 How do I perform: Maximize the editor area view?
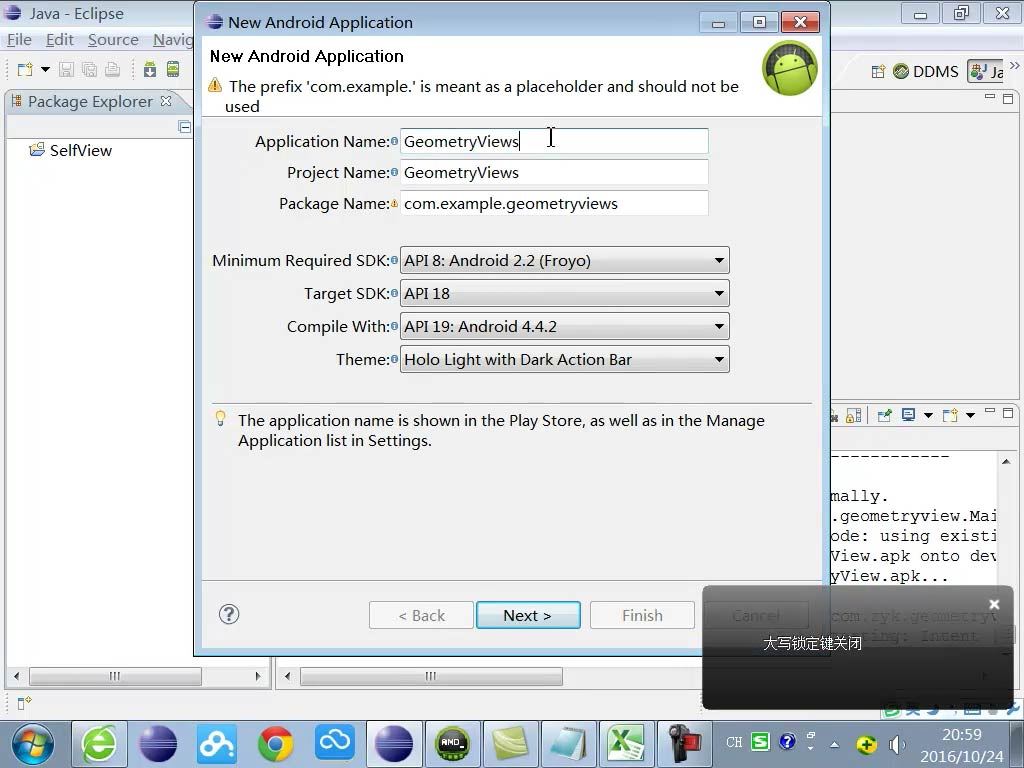(x=1008, y=99)
